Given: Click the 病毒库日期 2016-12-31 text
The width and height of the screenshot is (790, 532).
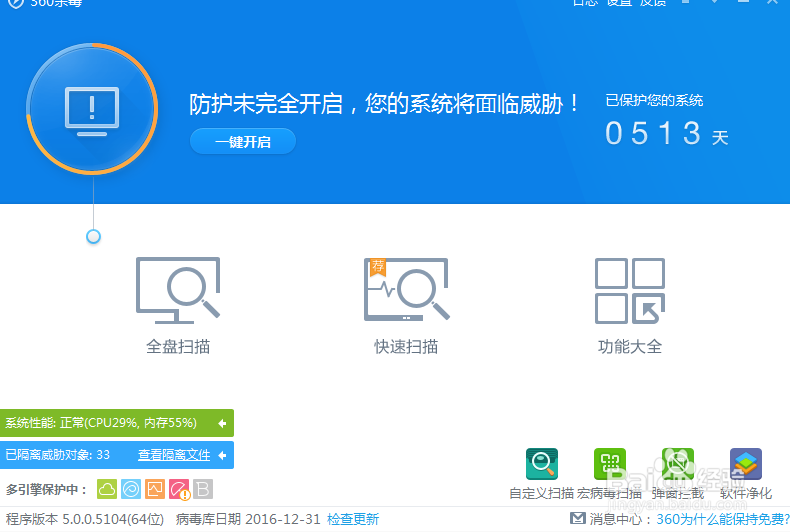Looking at the screenshot, I should (x=248, y=519).
